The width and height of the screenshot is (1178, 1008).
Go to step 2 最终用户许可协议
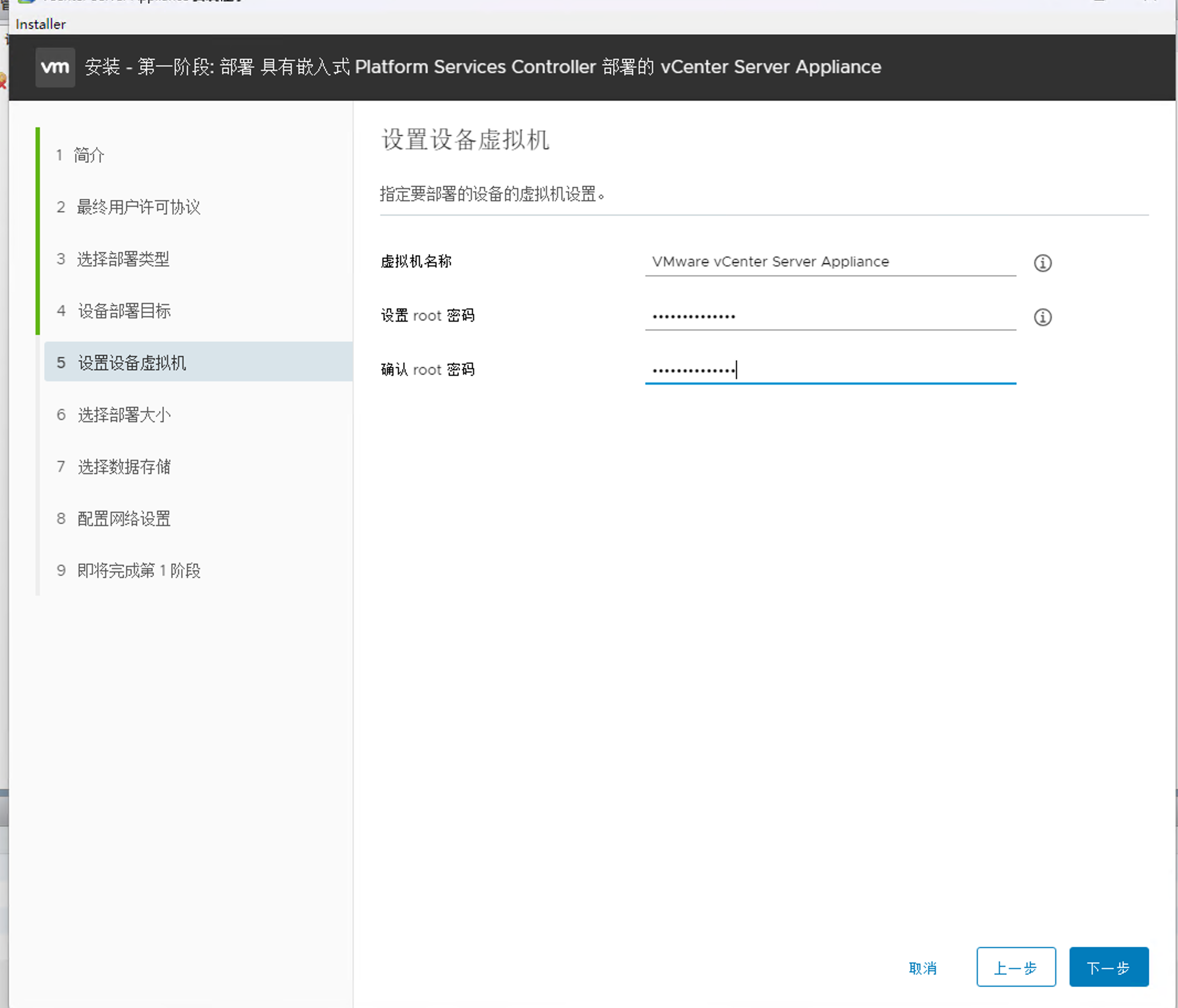(x=128, y=207)
